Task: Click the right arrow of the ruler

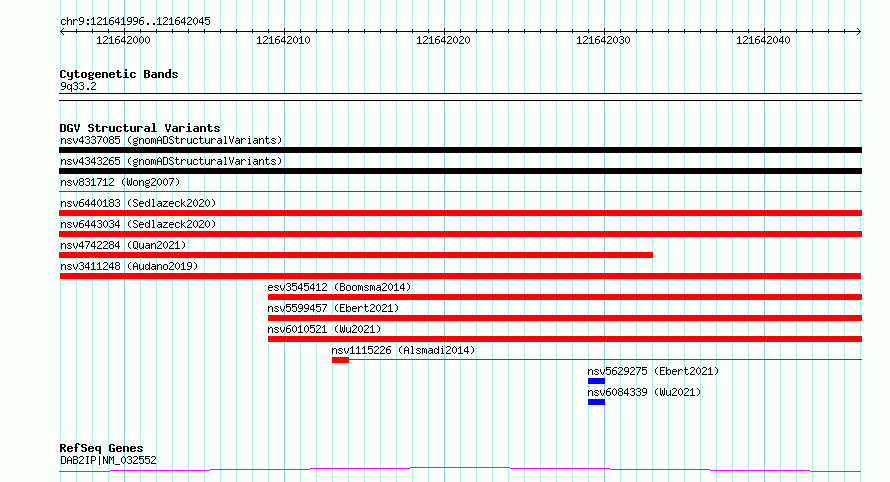Action: click(859, 32)
